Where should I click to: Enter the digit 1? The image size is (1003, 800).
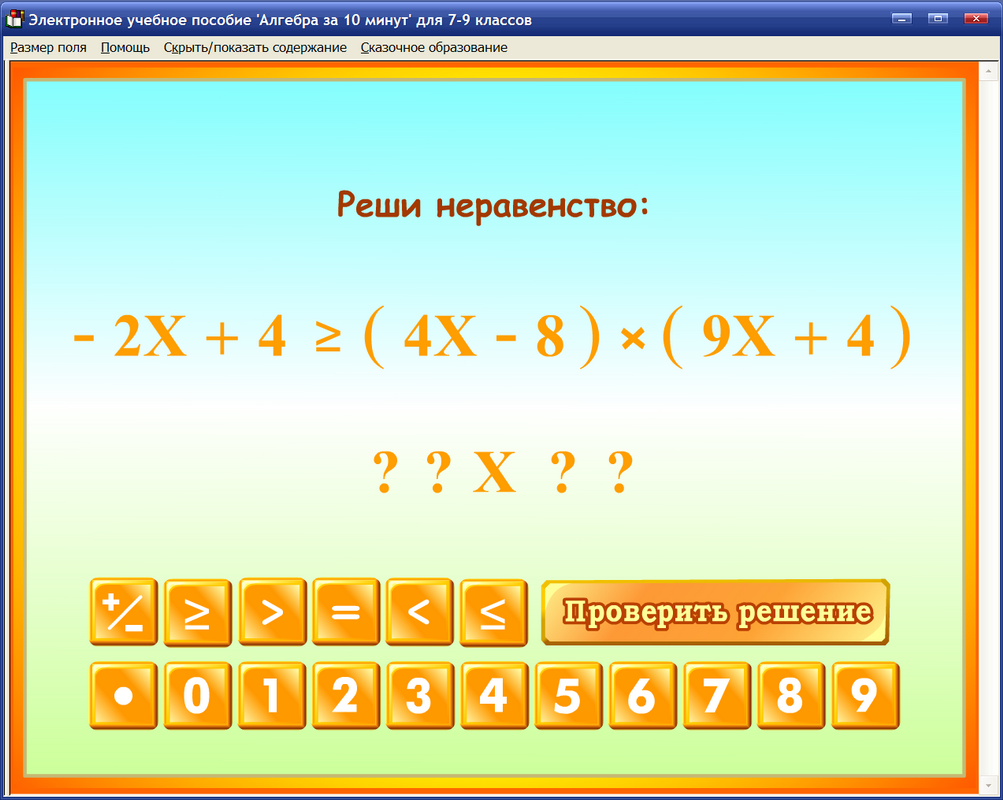[x=272, y=695]
